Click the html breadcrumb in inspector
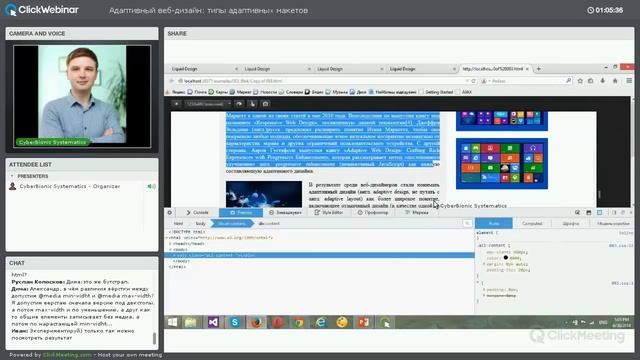The width and height of the screenshot is (640, 360). click(x=178, y=224)
